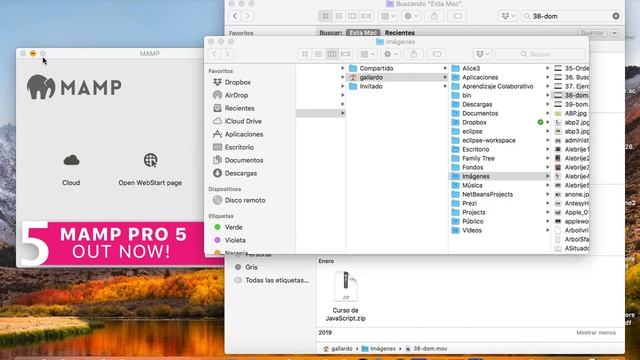This screenshot has height=360, width=640.
Task: Open the action gear menu in Imágenes window
Action: [390, 54]
